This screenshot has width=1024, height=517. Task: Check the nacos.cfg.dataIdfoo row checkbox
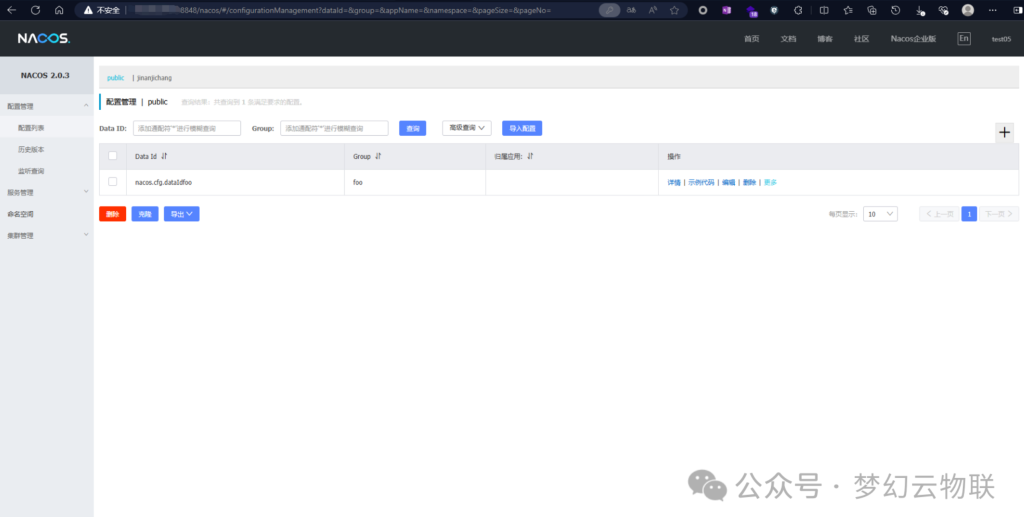coord(112,181)
